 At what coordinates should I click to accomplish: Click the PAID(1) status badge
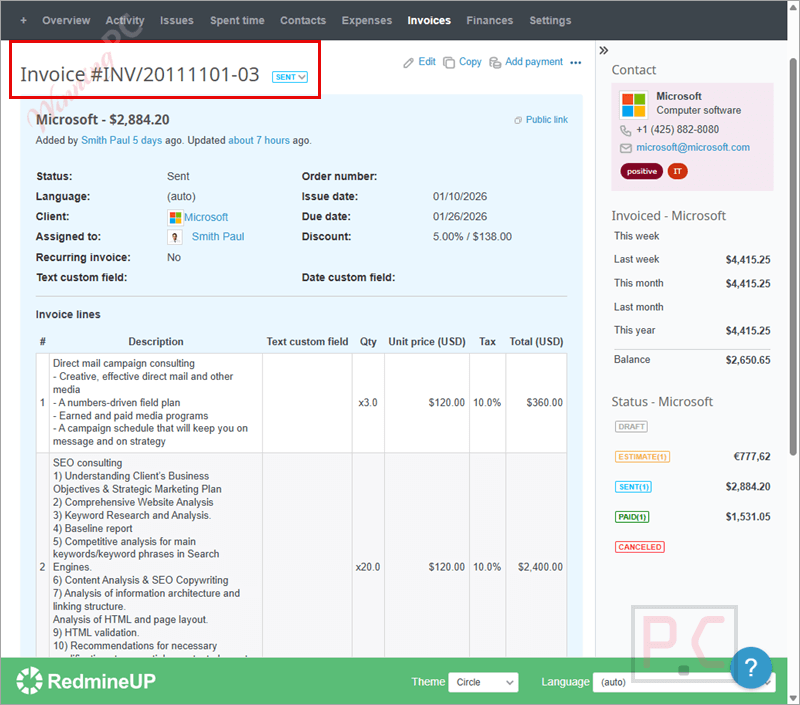click(x=632, y=517)
